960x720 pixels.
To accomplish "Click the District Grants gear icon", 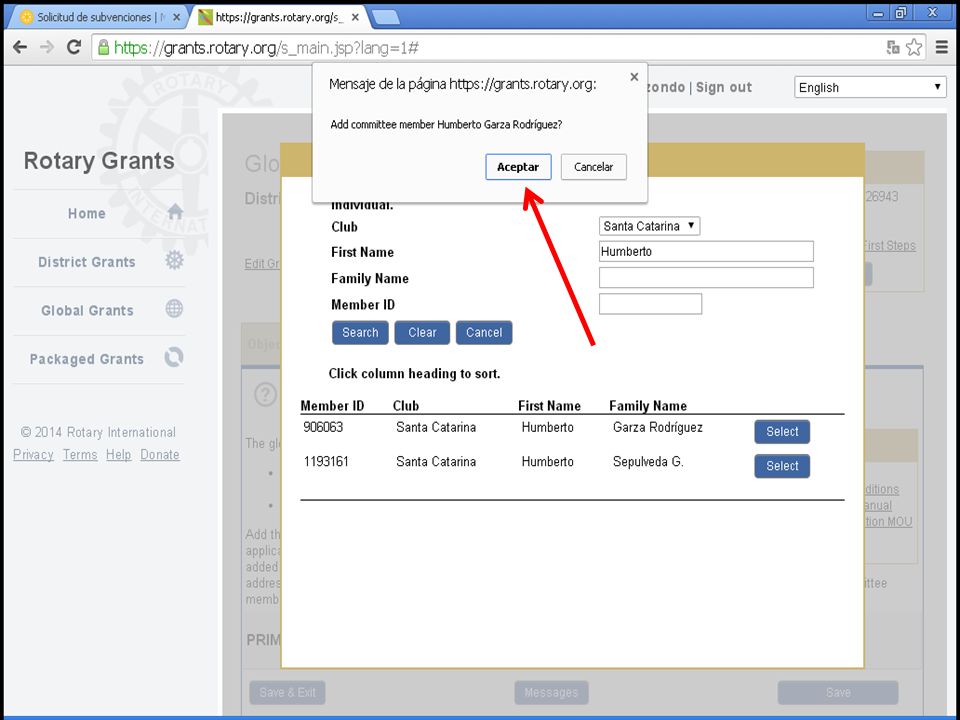I will (174, 260).
